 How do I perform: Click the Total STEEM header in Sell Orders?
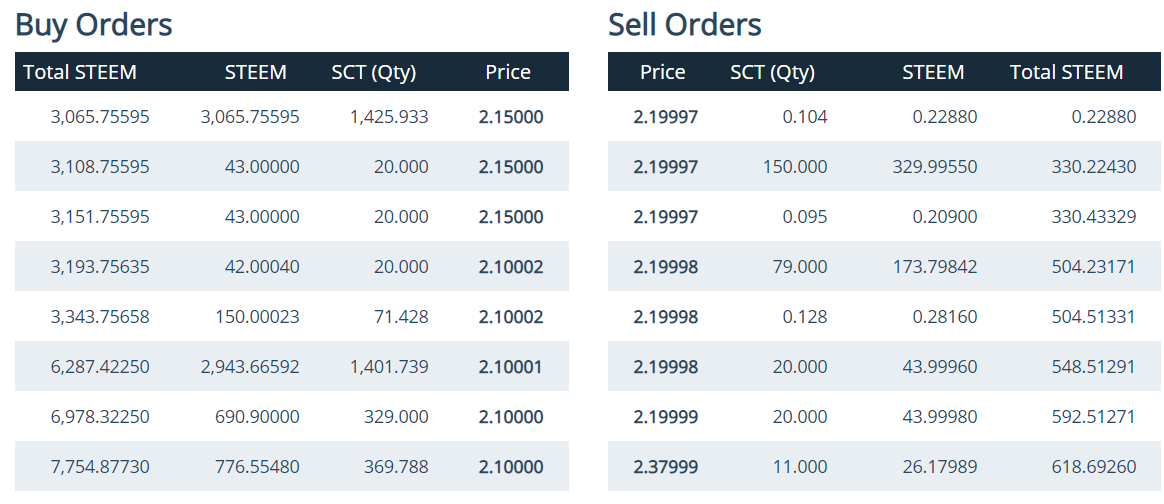(x=1066, y=72)
